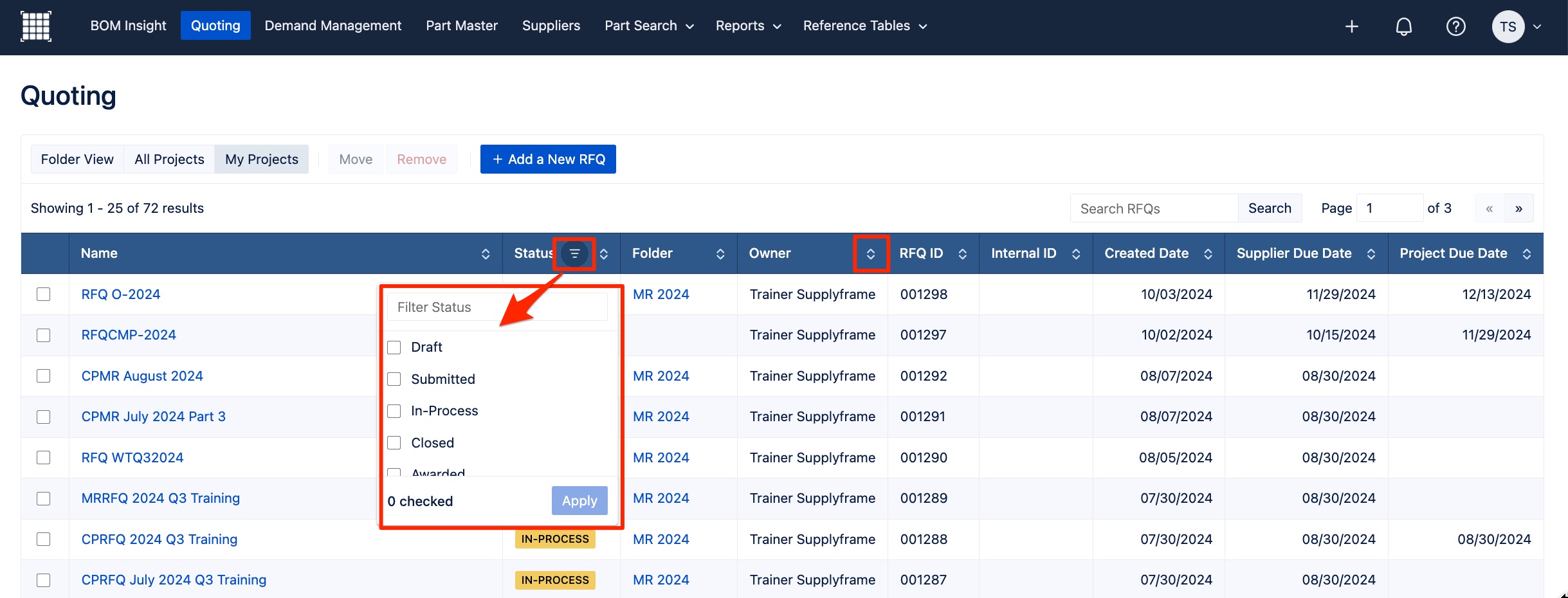
Task: Click the TS user avatar
Action: pyautogui.click(x=1508, y=26)
